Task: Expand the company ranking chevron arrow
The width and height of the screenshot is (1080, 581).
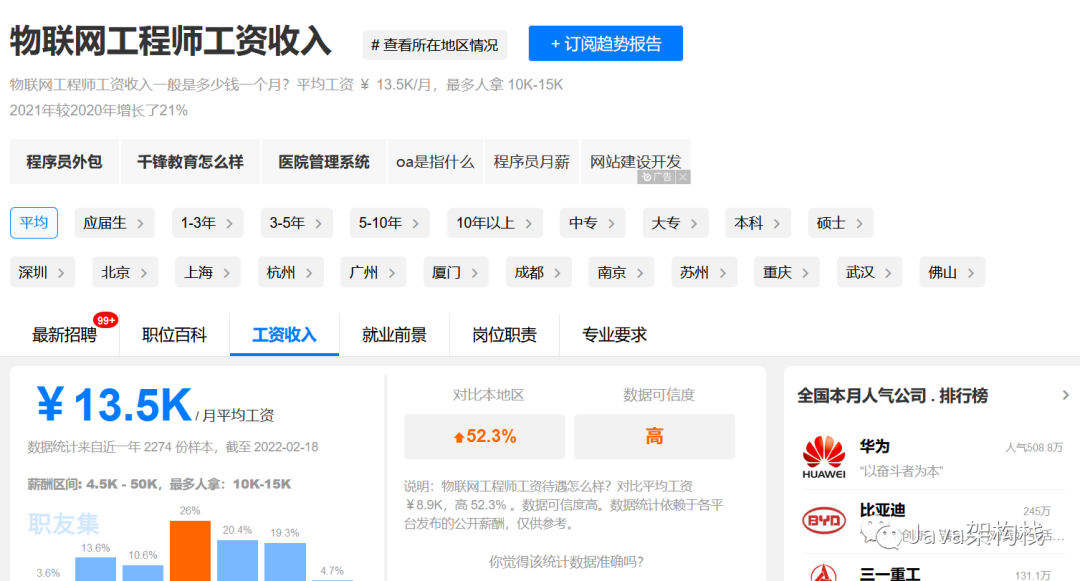Action: (x=1066, y=395)
